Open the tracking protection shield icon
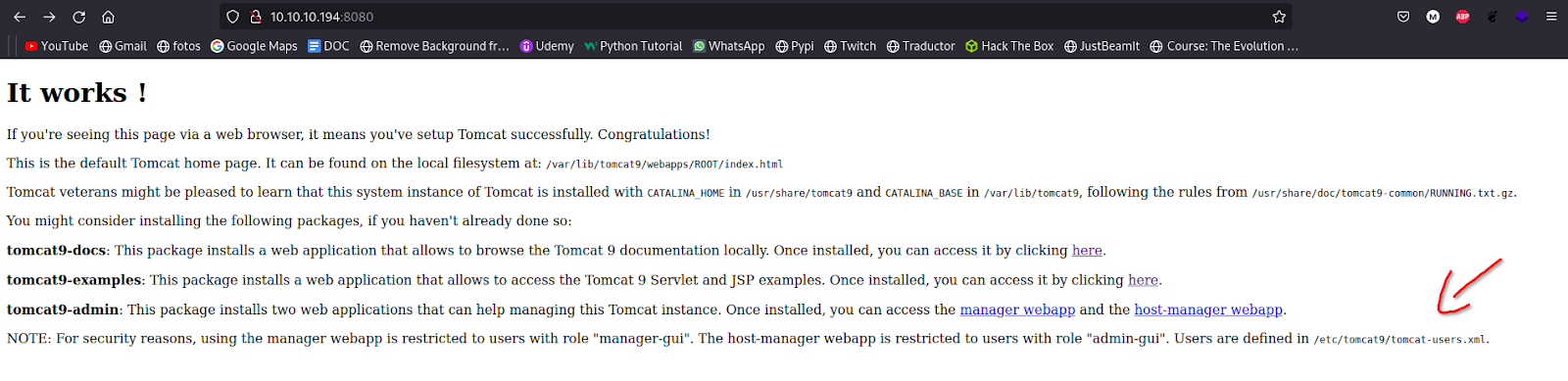Image resolution: width=1568 pixels, height=381 pixels. 232,17
